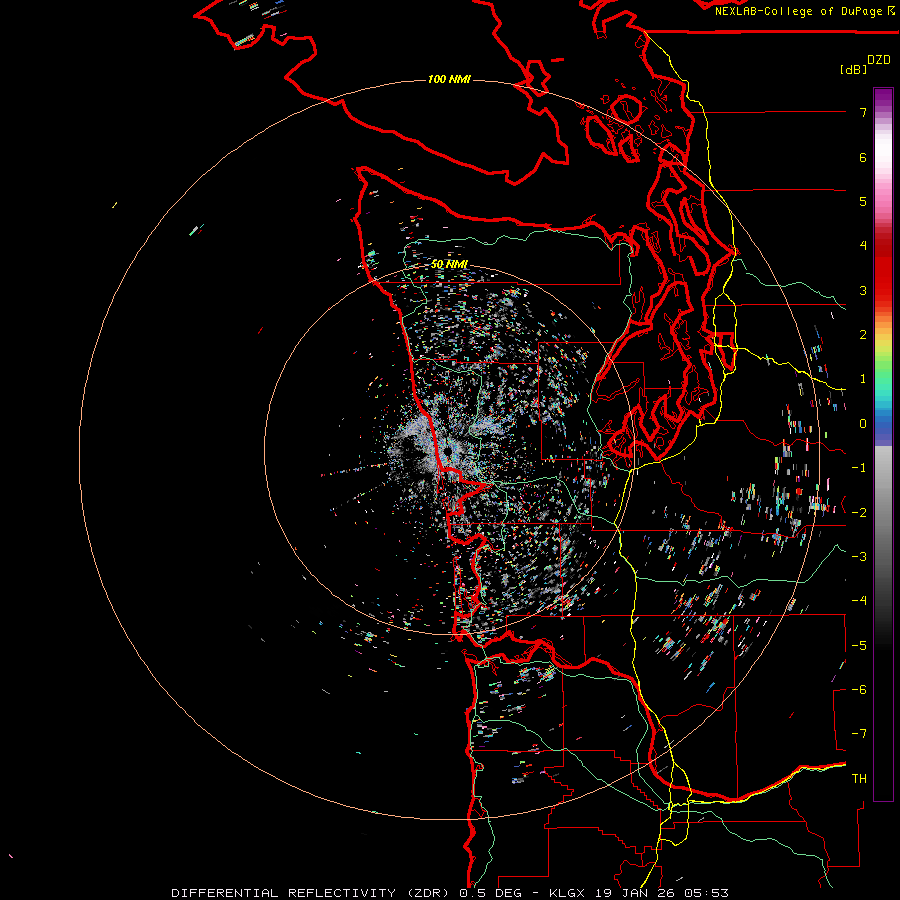This screenshot has height=900, width=900.
Task: Click the radar site black dot at center
Action: point(447,452)
